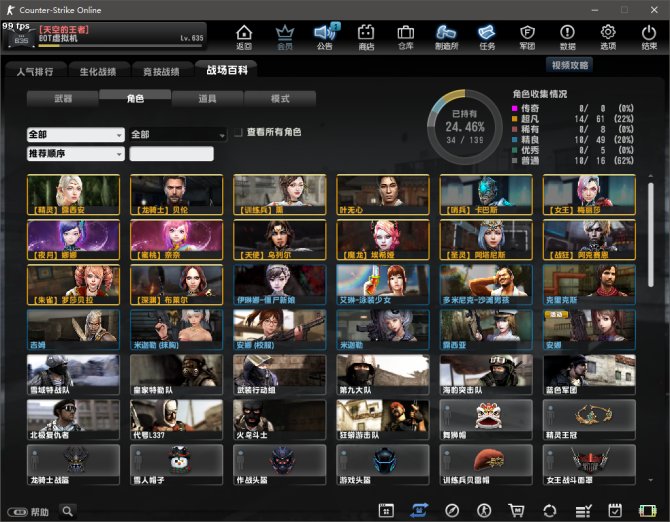Click the shopping cart icon in bottom toolbar
The height and width of the screenshot is (522, 670).
click(x=517, y=510)
